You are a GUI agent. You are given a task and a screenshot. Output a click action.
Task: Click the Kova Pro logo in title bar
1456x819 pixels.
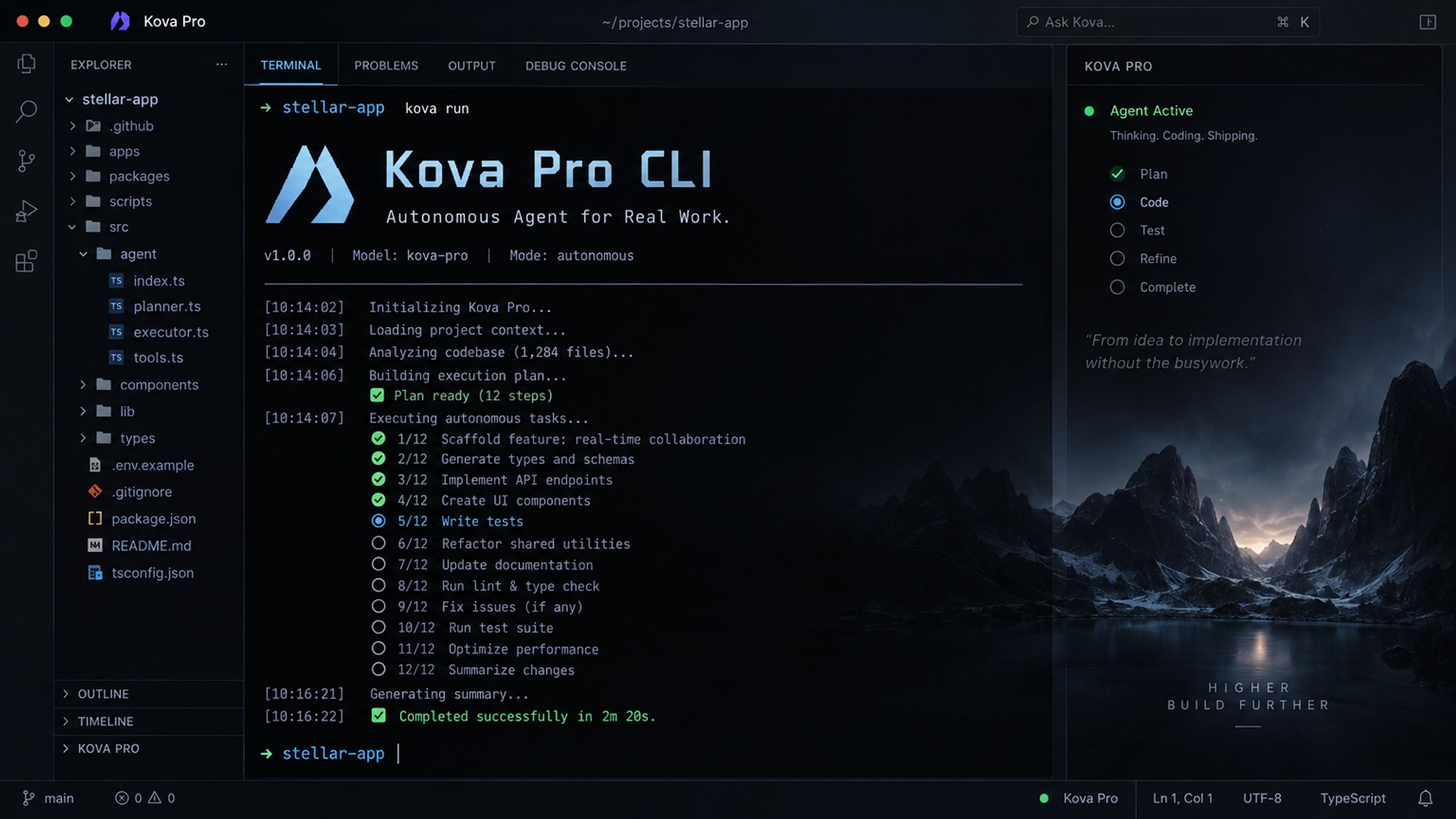click(120, 22)
